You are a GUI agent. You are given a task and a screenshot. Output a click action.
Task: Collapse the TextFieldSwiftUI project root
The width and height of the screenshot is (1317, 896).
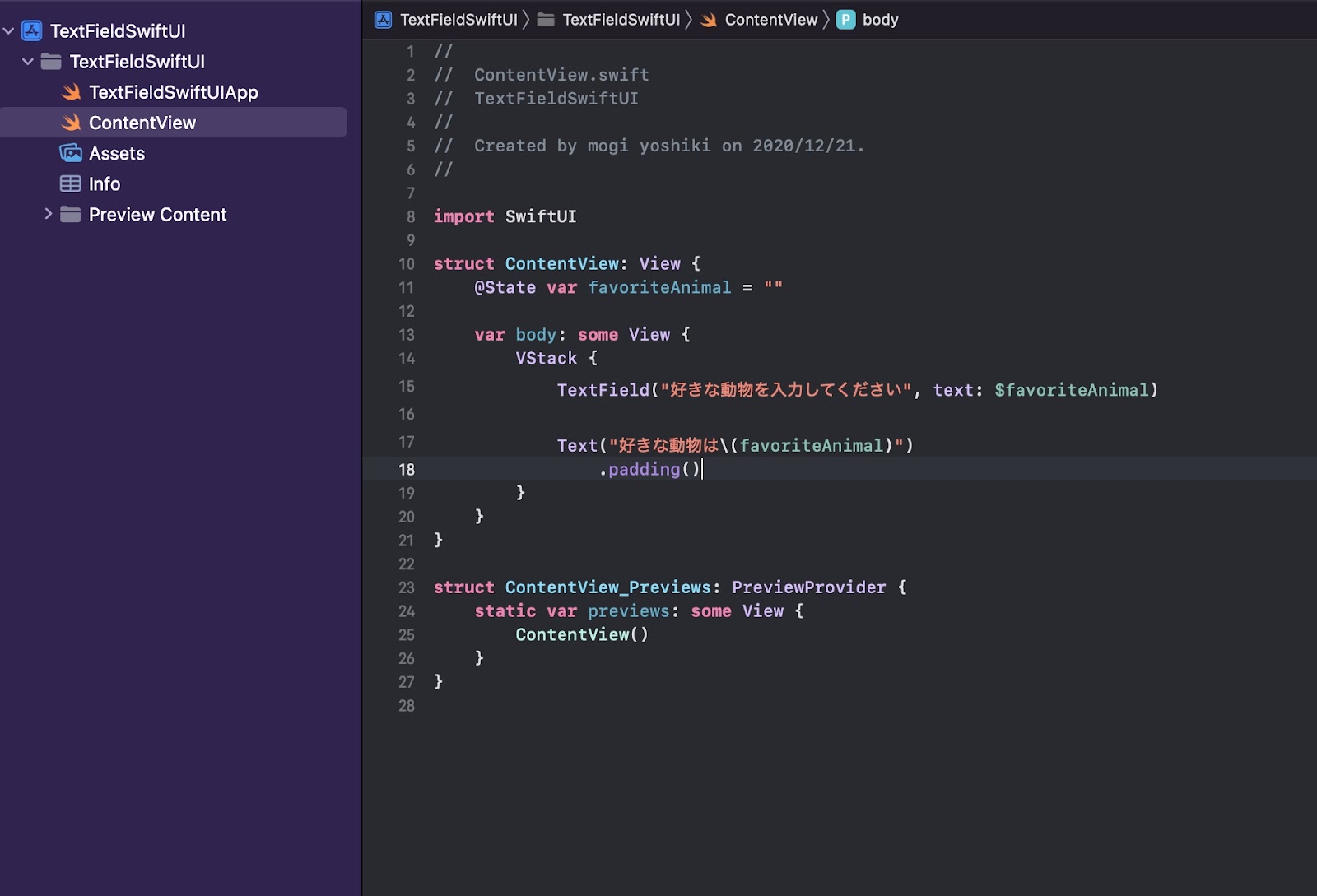click(9, 31)
